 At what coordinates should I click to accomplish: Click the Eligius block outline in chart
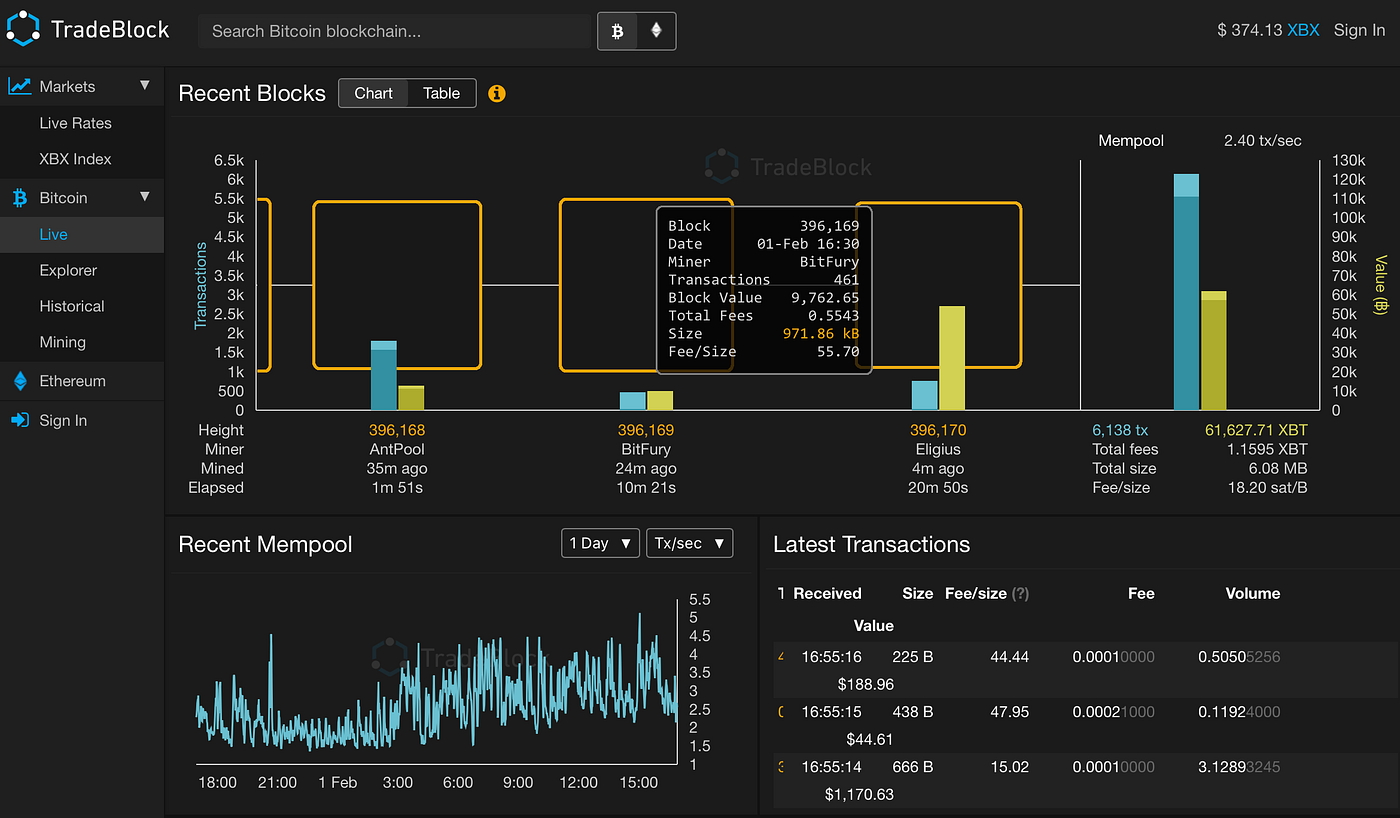coord(938,285)
